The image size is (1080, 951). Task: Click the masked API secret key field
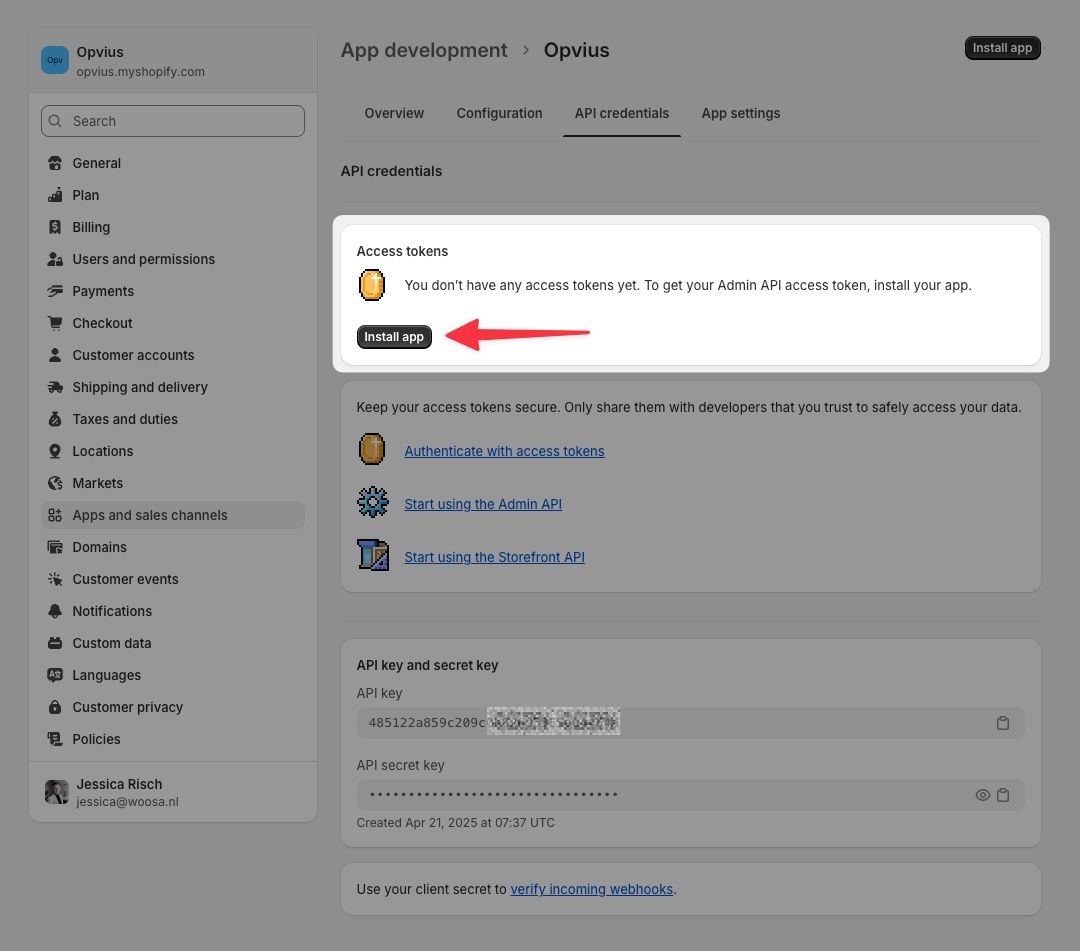[691, 795]
